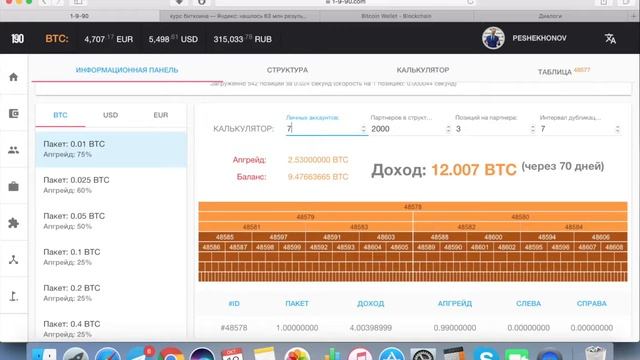Click the stepper arrows on Позиций на партнера
640x360 pixels.
(x=533, y=129)
